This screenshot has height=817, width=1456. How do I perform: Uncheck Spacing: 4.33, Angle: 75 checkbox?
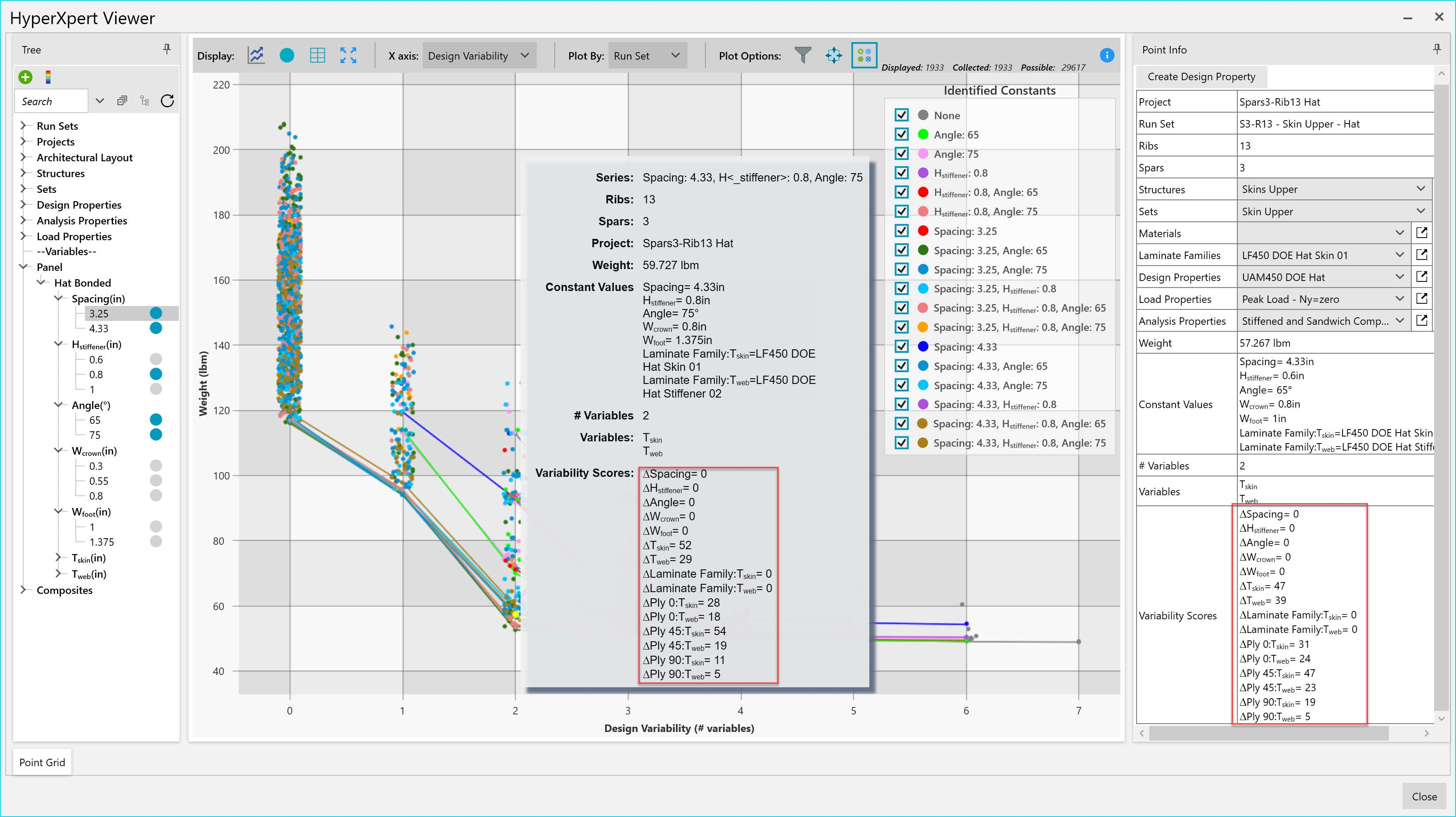[902, 385]
